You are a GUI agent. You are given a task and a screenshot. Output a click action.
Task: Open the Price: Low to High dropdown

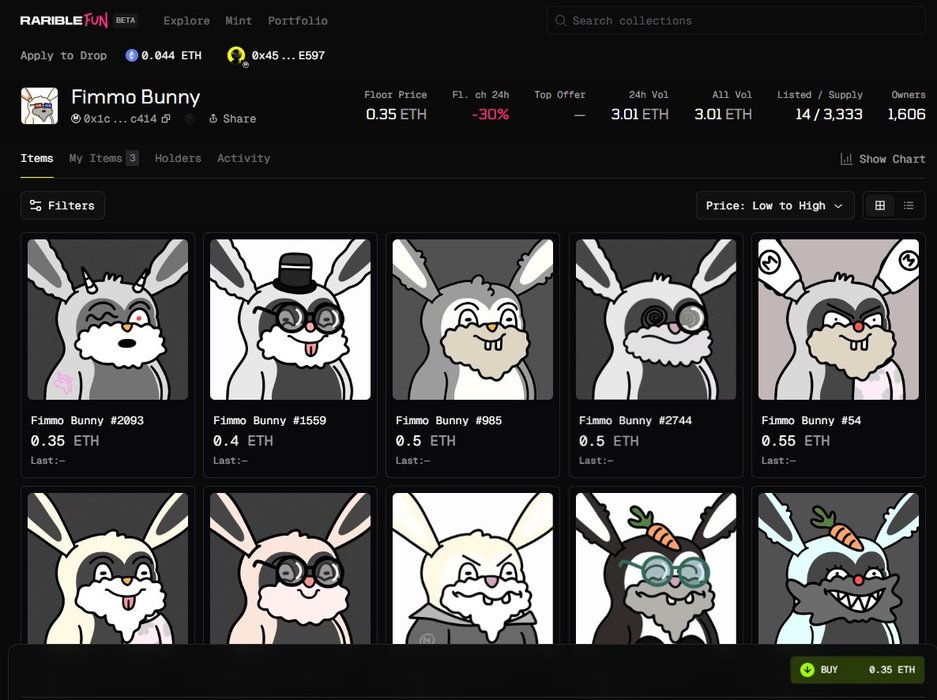775,206
